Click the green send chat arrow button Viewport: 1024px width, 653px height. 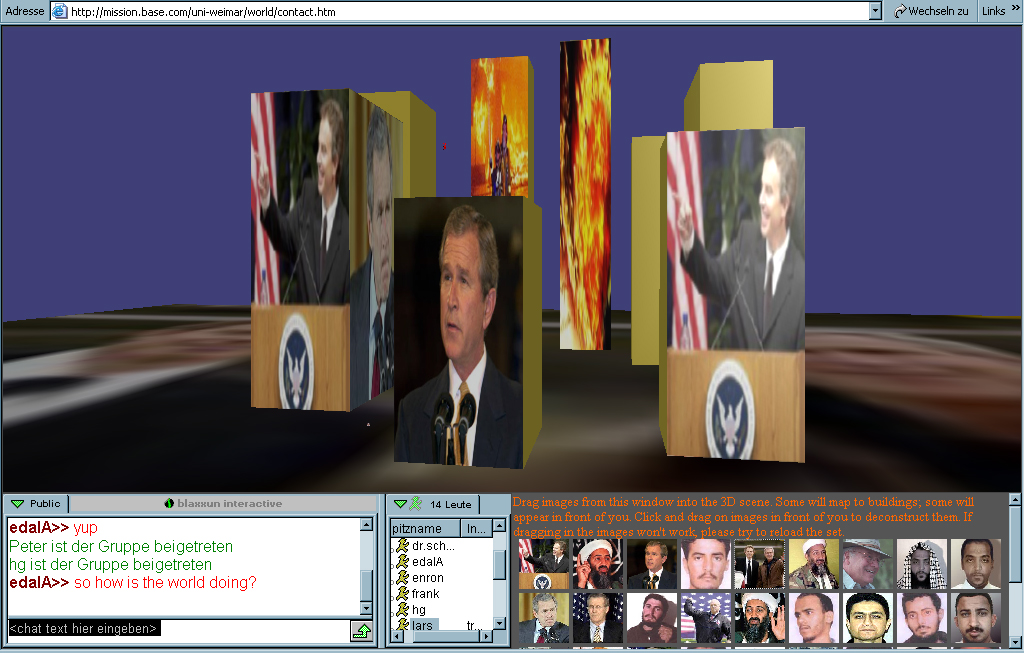click(361, 630)
